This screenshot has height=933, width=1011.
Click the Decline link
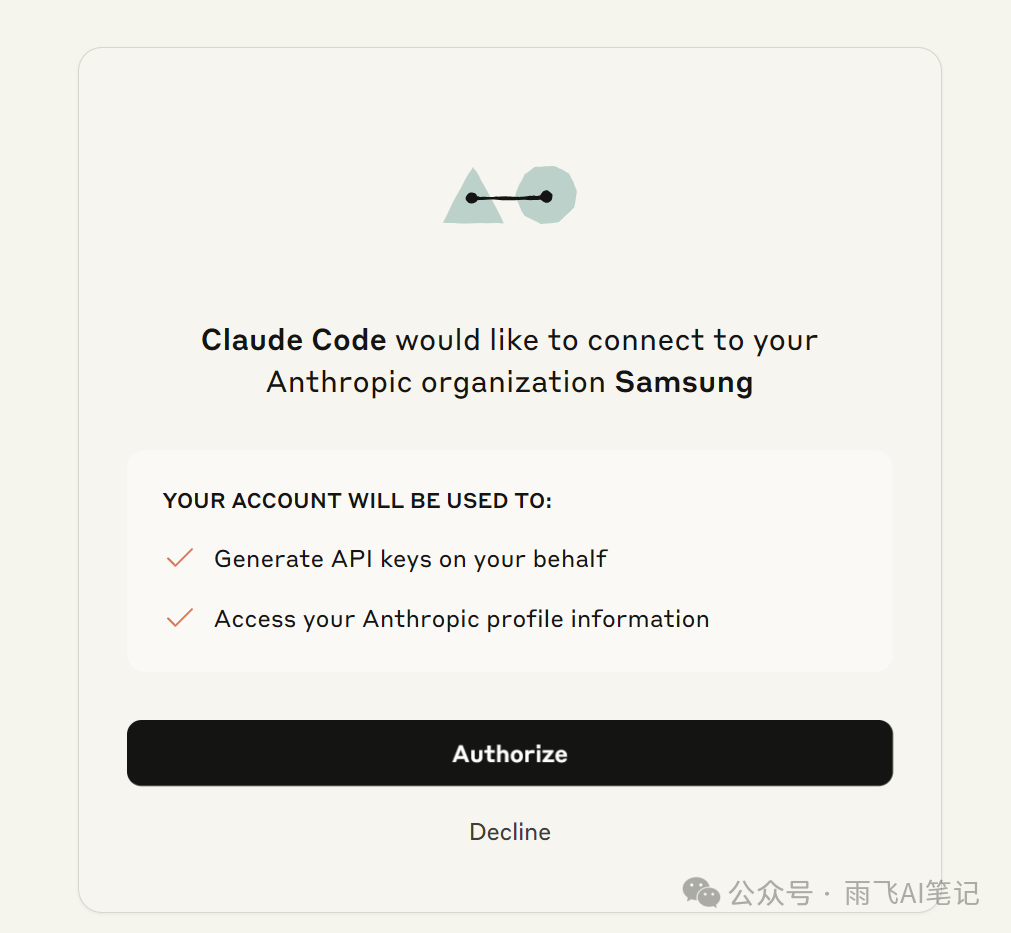[510, 831]
